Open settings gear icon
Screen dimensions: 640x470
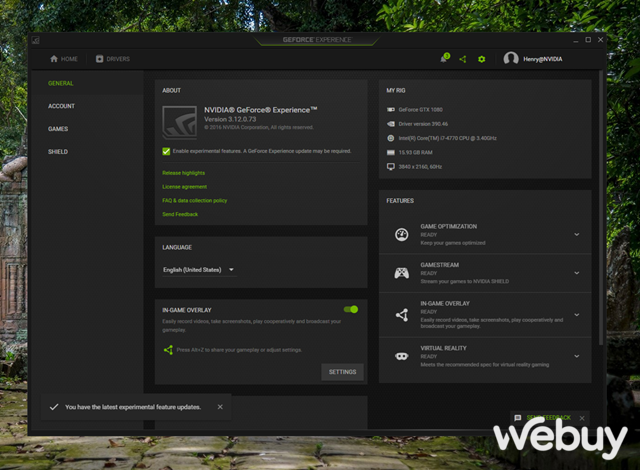(x=482, y=59)
